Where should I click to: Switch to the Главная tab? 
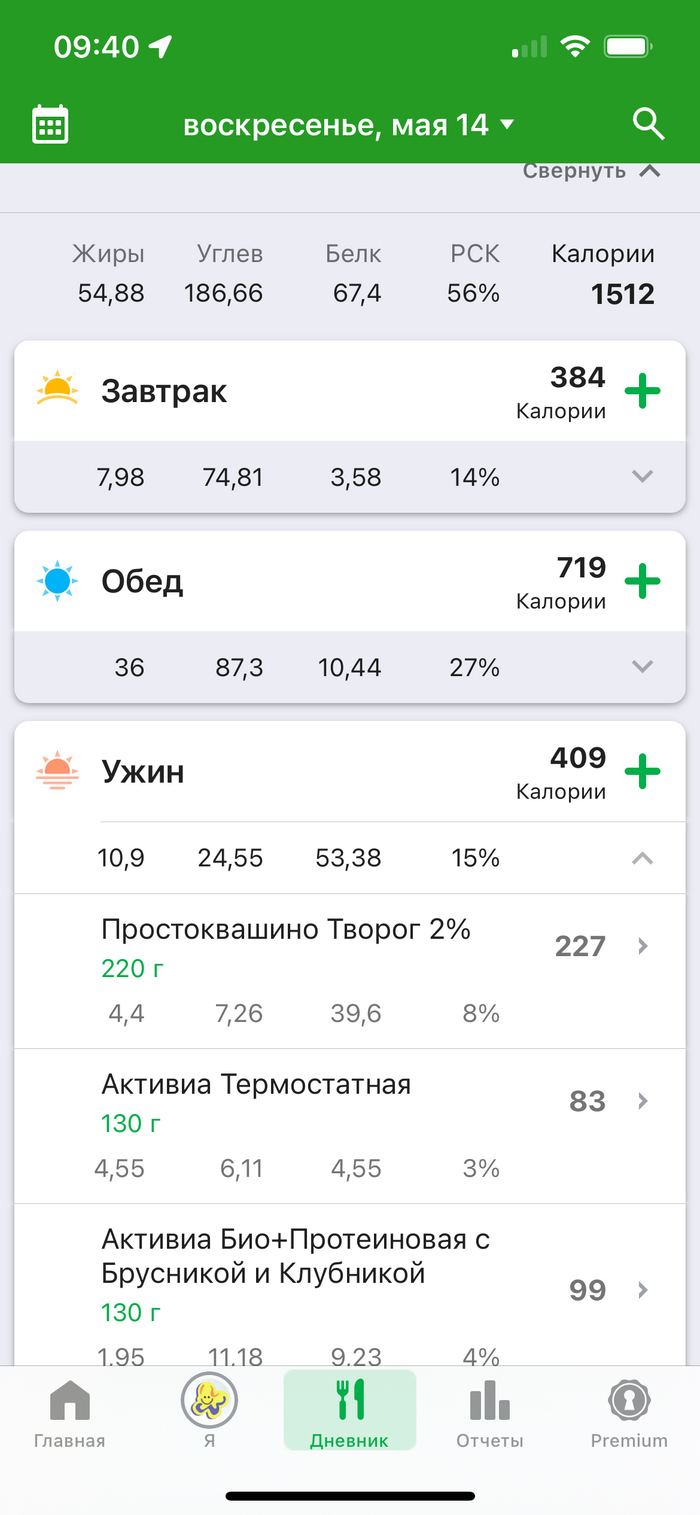(x=69, y=1414)
